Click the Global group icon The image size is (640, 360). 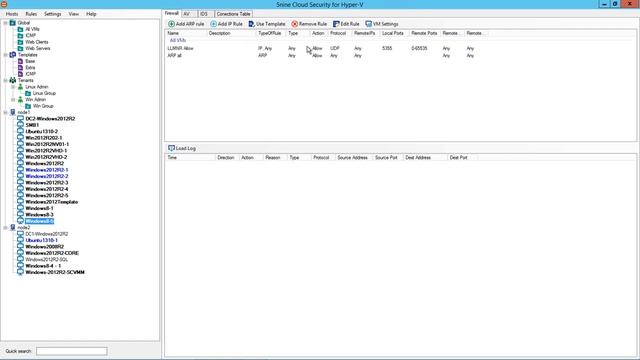(x=13, y=23)
